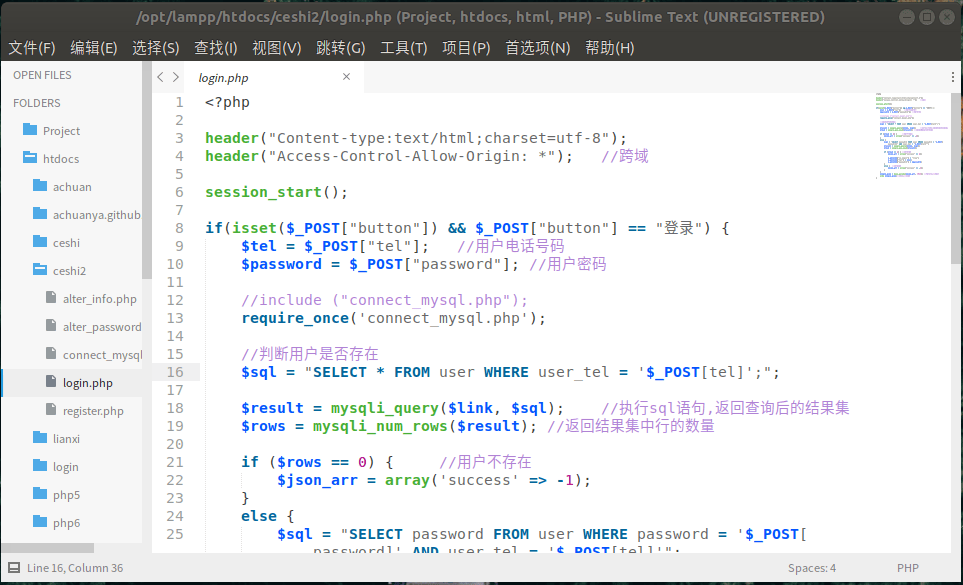Expand the php5 folder

pyautogui.click(x=40, y=495)
